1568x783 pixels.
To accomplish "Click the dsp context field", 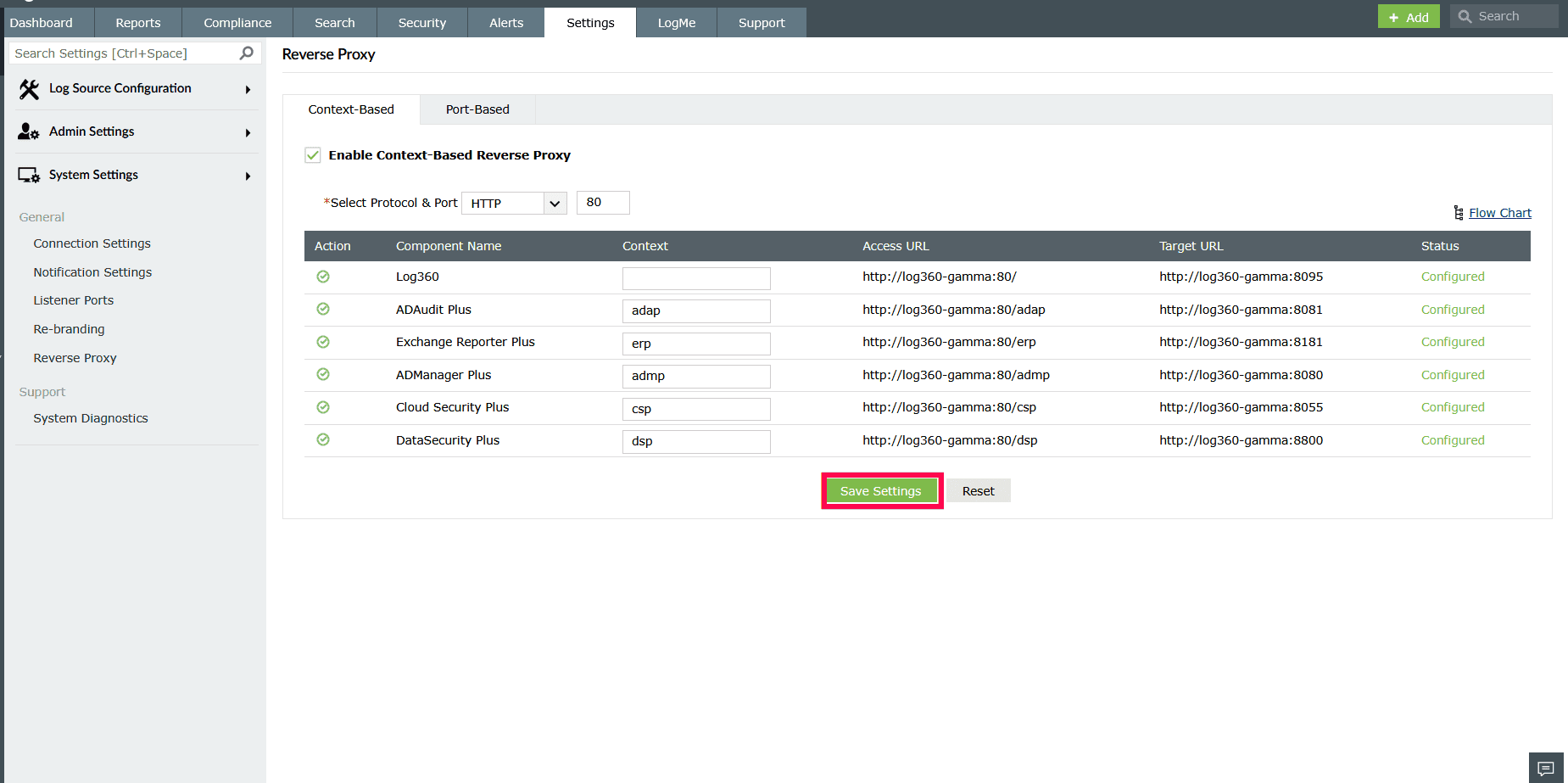I will click(696, 442).
